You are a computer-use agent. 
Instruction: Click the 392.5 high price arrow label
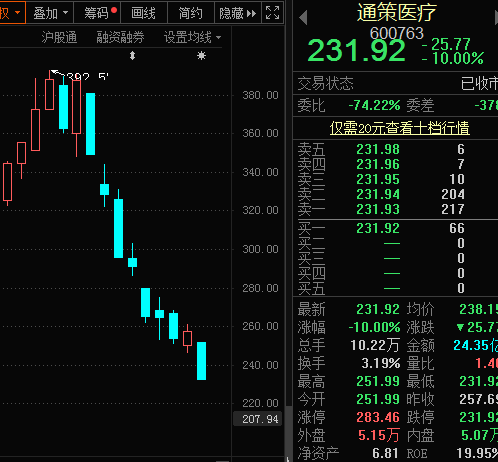pyautogui.click(x=80, y=76)
